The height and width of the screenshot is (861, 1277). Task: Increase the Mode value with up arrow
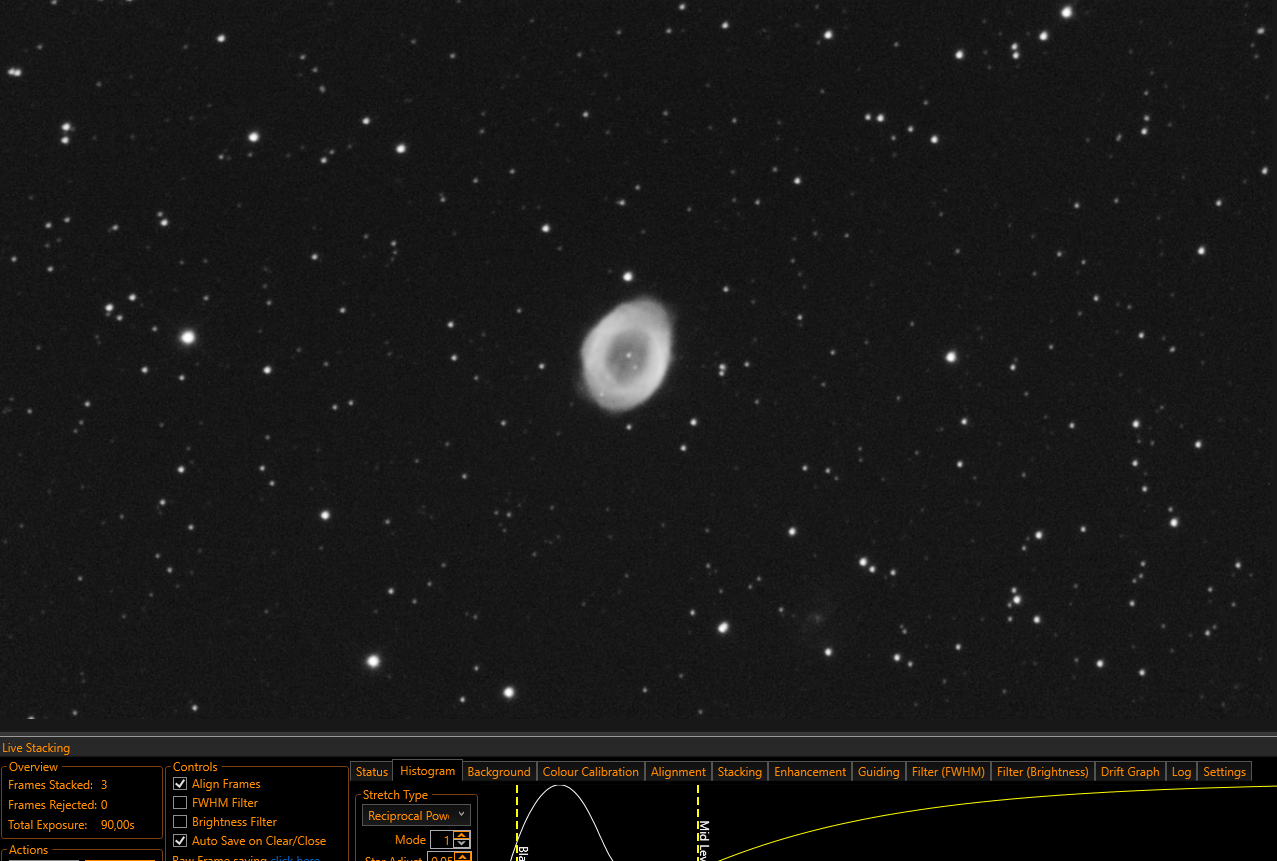coord(461,836)
